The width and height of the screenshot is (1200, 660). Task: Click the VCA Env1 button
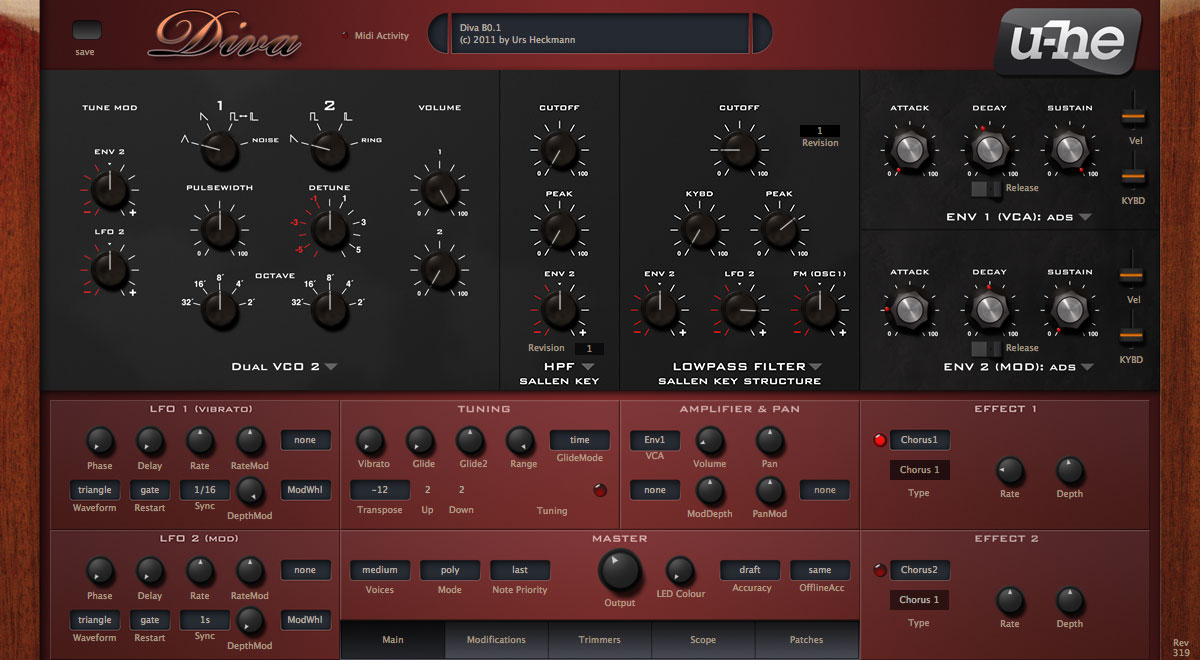coord(655,440)
